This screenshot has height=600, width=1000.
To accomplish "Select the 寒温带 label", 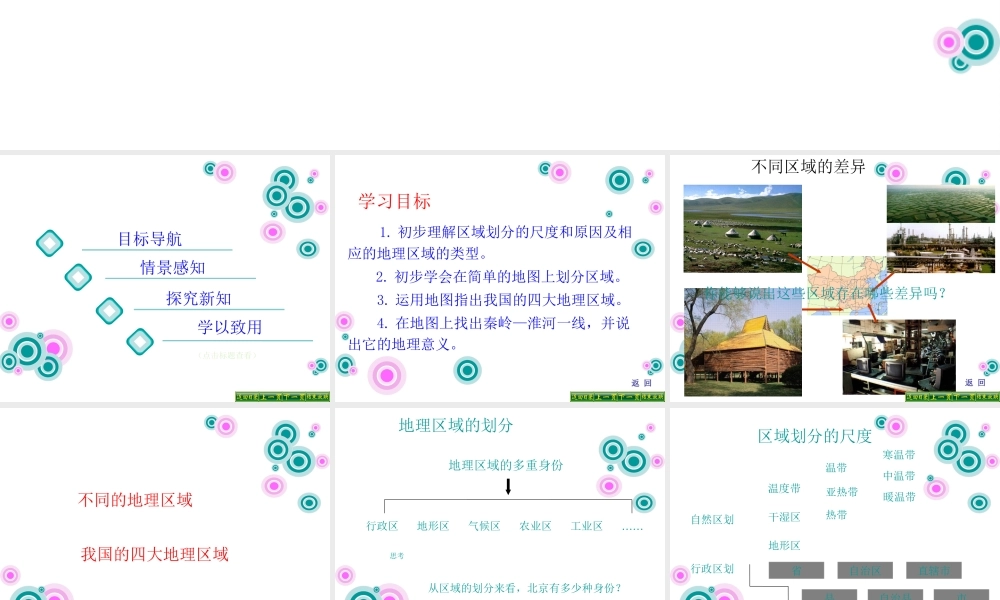I will (899, 455).
